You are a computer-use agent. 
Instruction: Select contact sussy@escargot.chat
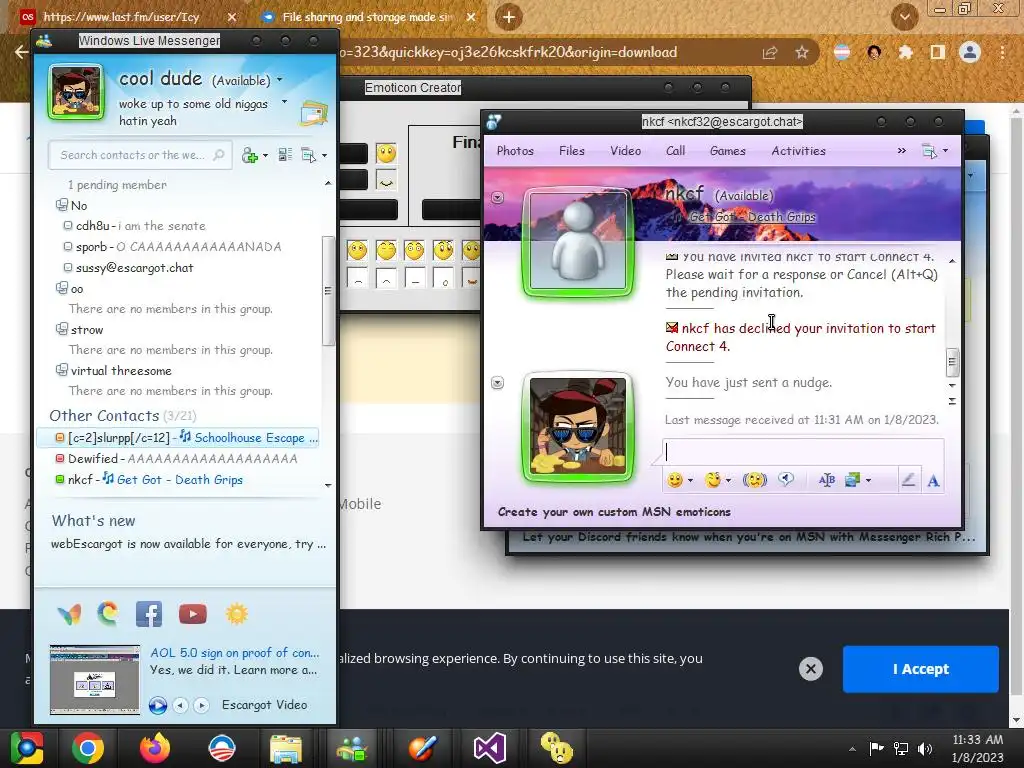point(128,268)
